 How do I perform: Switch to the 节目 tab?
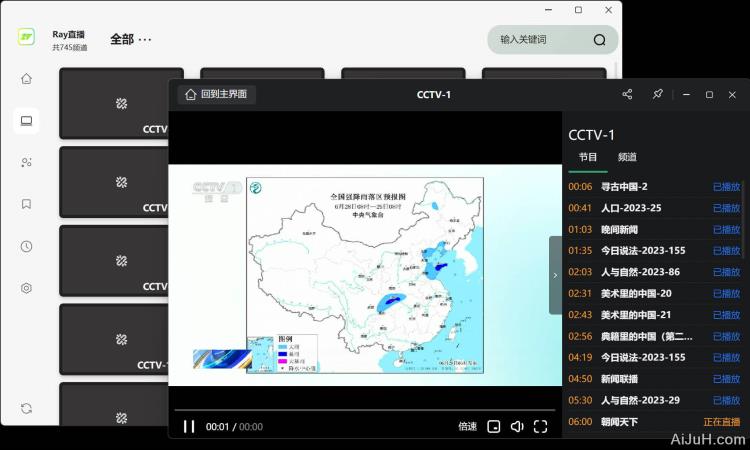coord(587,157)
